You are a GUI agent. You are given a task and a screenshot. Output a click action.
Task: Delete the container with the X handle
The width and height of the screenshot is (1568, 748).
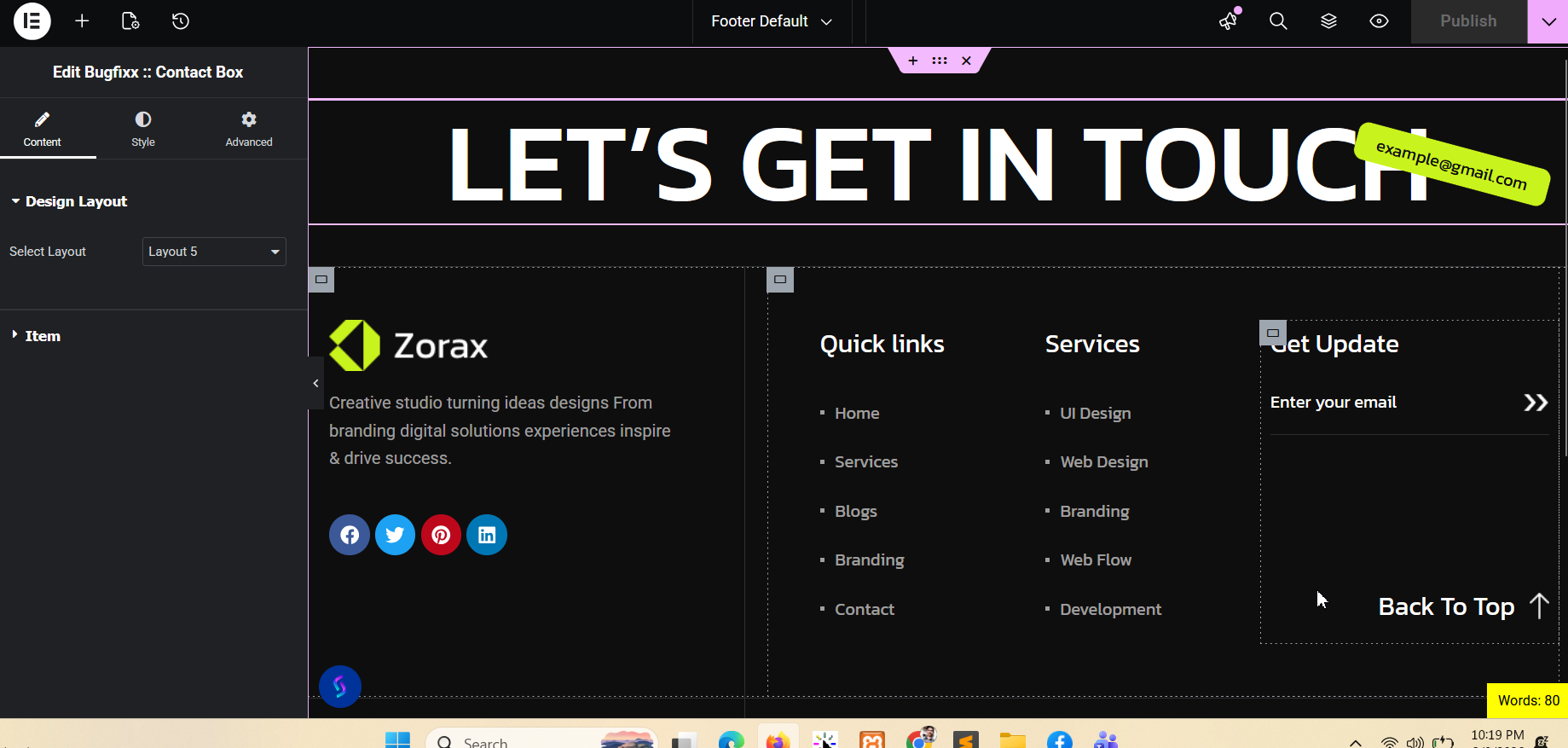(x=966, y=61)
